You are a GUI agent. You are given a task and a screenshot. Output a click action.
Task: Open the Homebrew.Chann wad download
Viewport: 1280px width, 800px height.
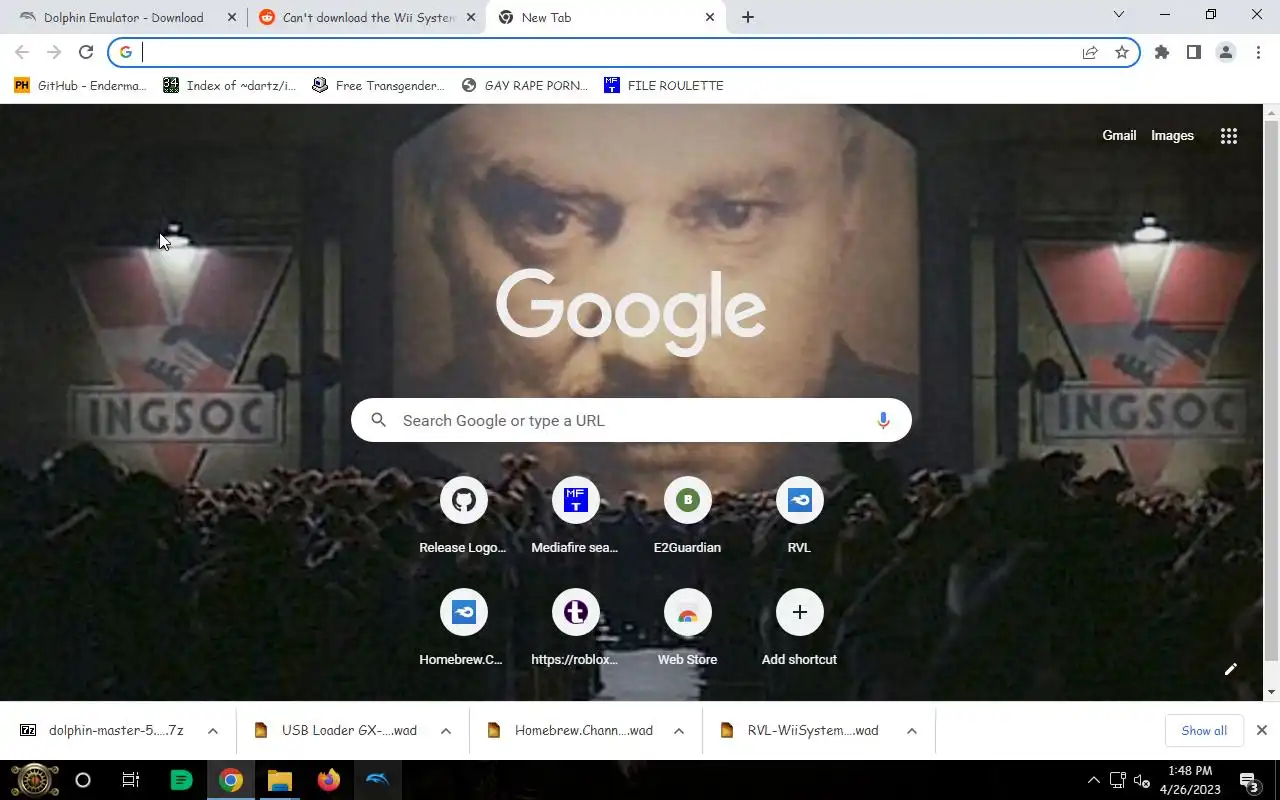(x=570, y=731)
